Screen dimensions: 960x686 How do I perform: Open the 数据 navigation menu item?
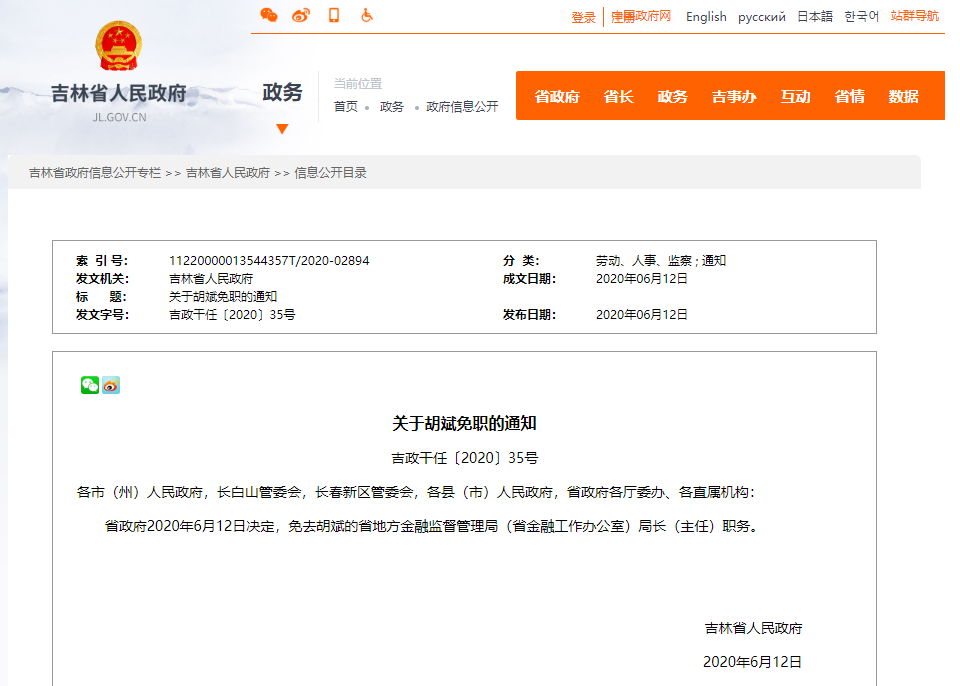(x=903, y=96)
